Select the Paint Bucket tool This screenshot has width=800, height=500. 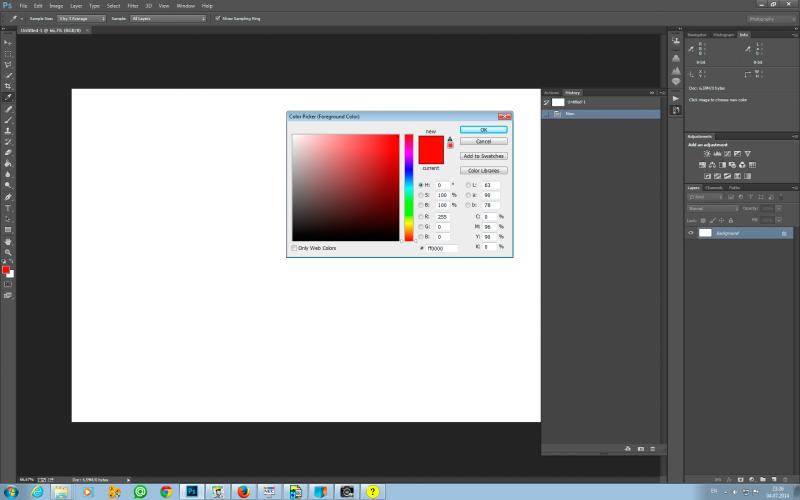point(8,163)
